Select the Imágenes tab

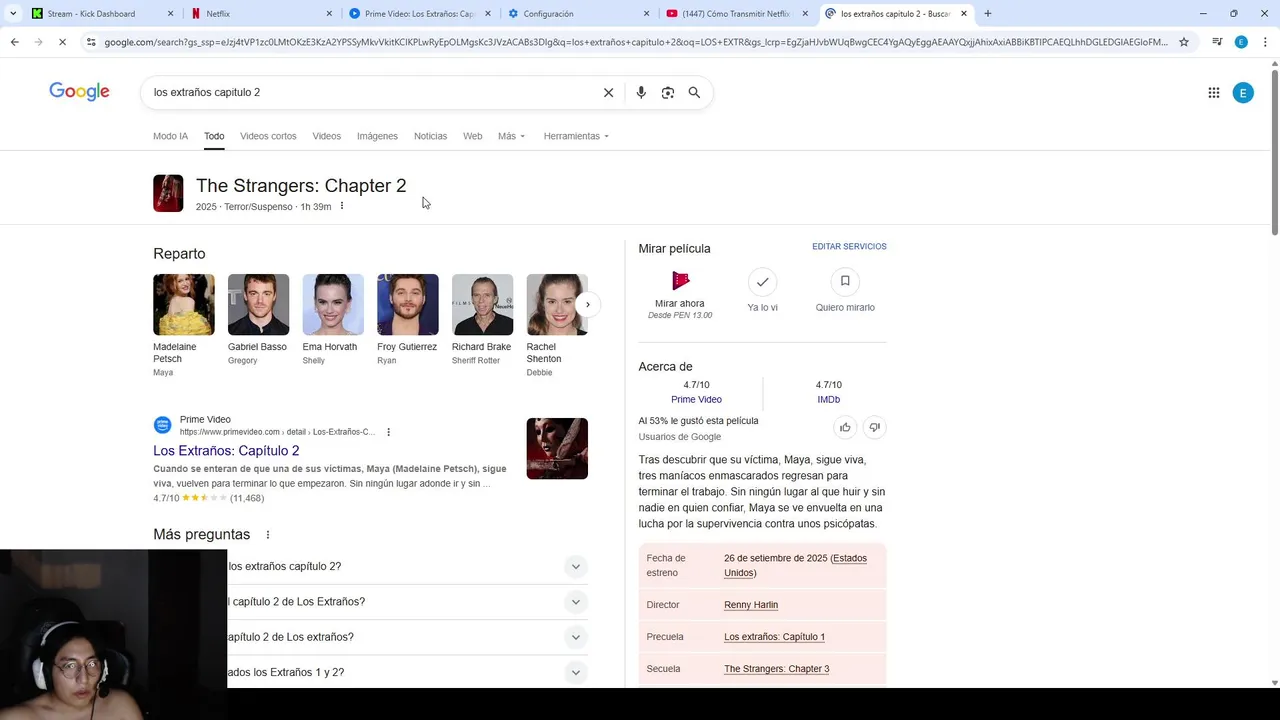pos(377,136)
